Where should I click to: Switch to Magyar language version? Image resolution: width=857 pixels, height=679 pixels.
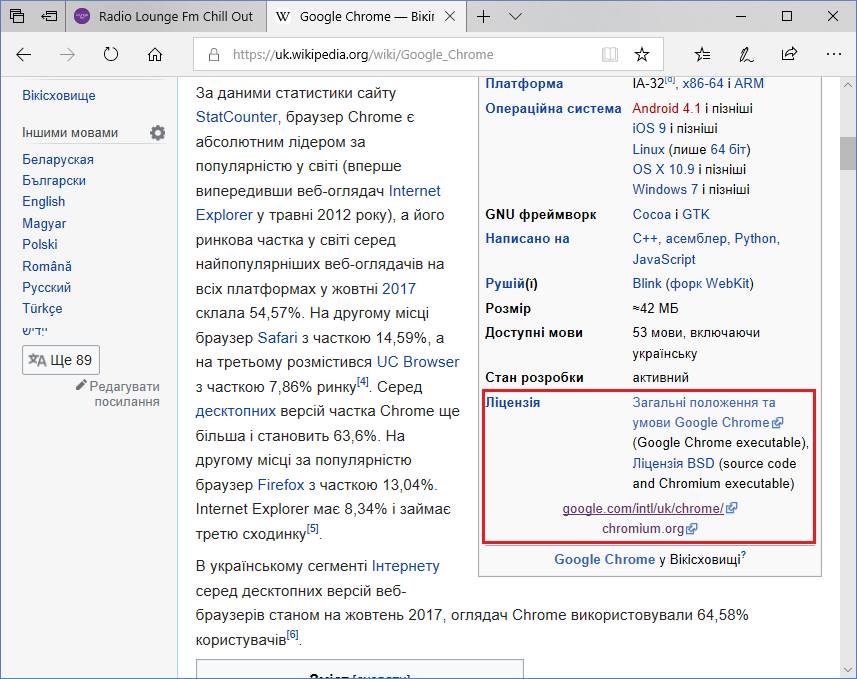44,223
